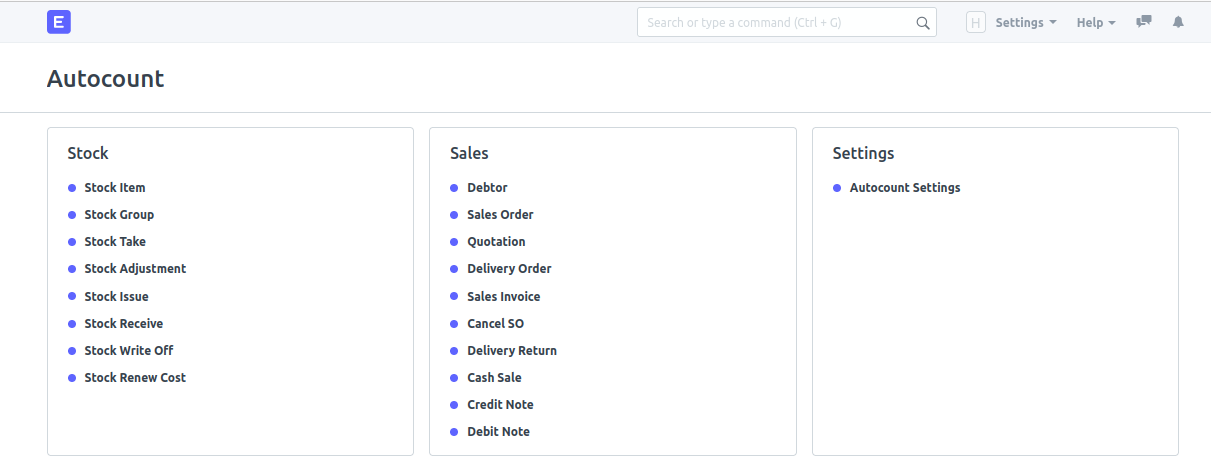The height and width of the screenshot is (476, 1211).
Task: Focus the search or command input field
Action: (787, 22)
